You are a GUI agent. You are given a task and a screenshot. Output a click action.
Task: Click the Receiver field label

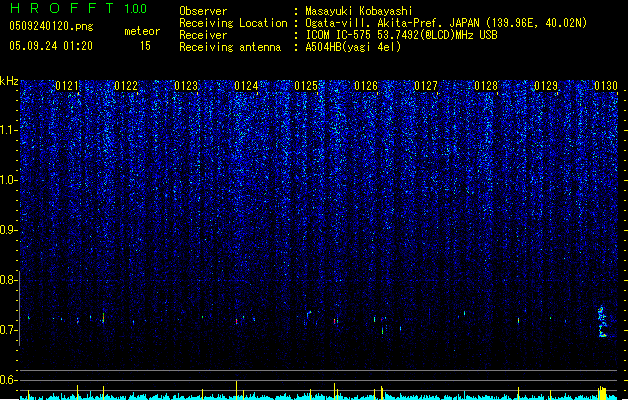(203, 35)
